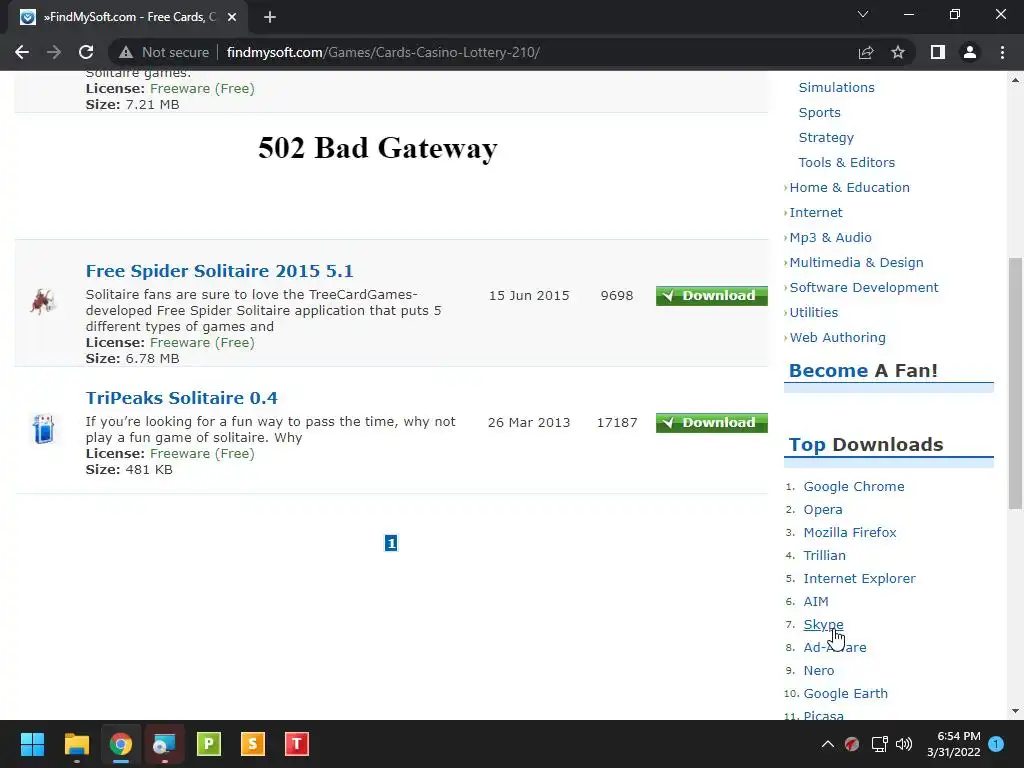Open Trillian in Top Downloads

pyautogui.click(x=824, y=555)
